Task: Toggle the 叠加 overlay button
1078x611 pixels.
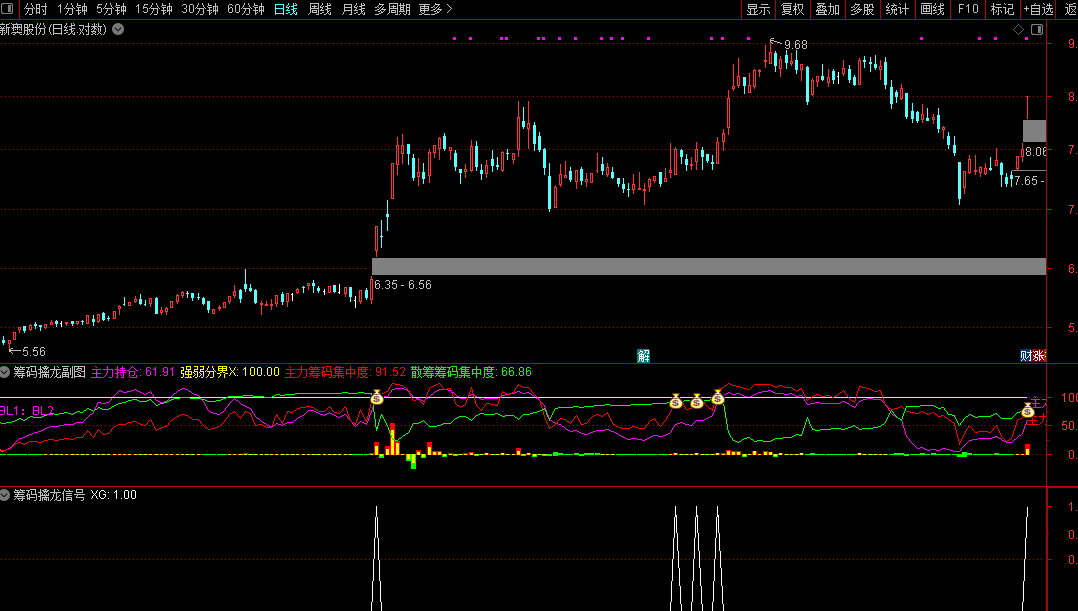Action: [x=827, y=10]
